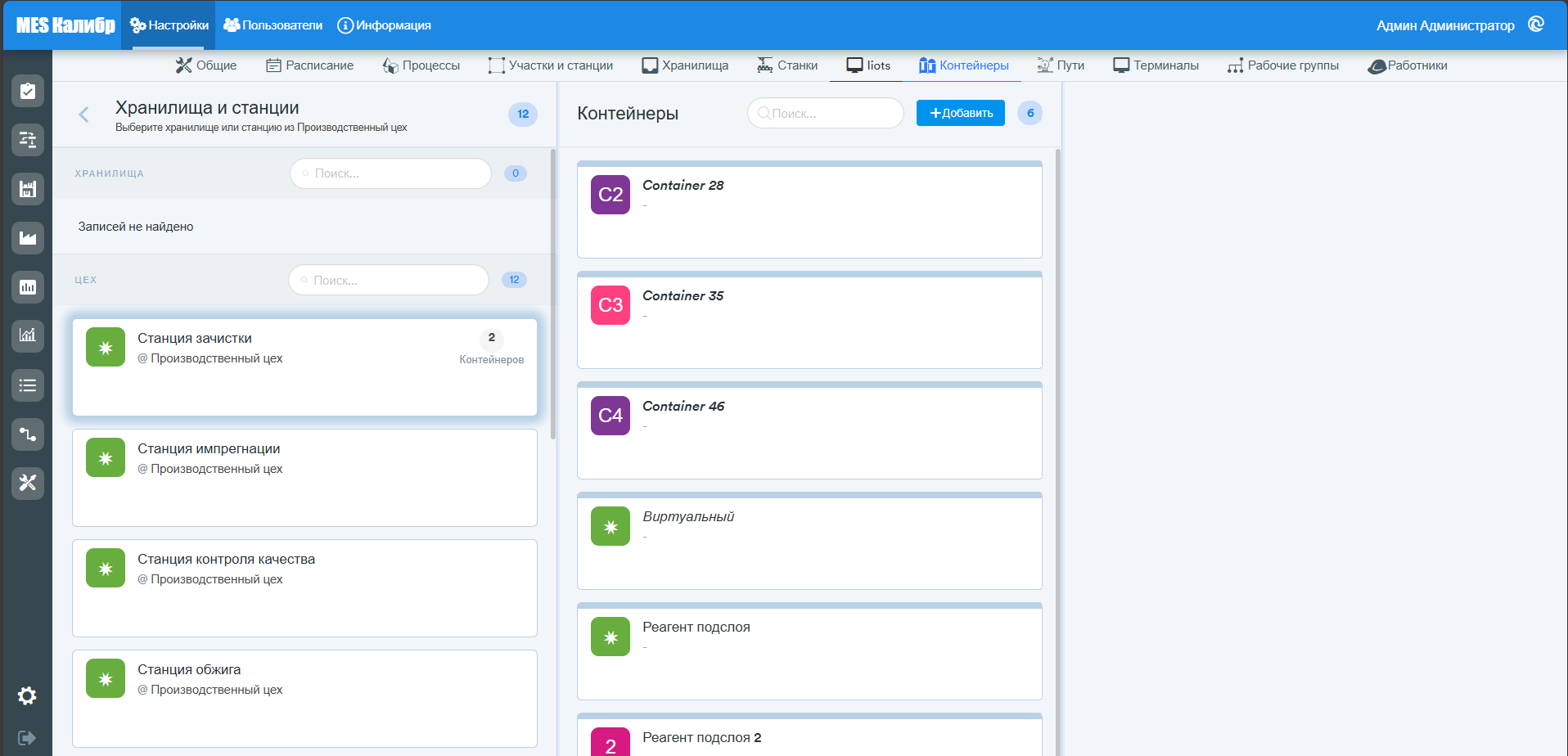Screen dimensions: 1568x756
Task: Open the bar chart box sidebar icon
Action: click(28, 287)
